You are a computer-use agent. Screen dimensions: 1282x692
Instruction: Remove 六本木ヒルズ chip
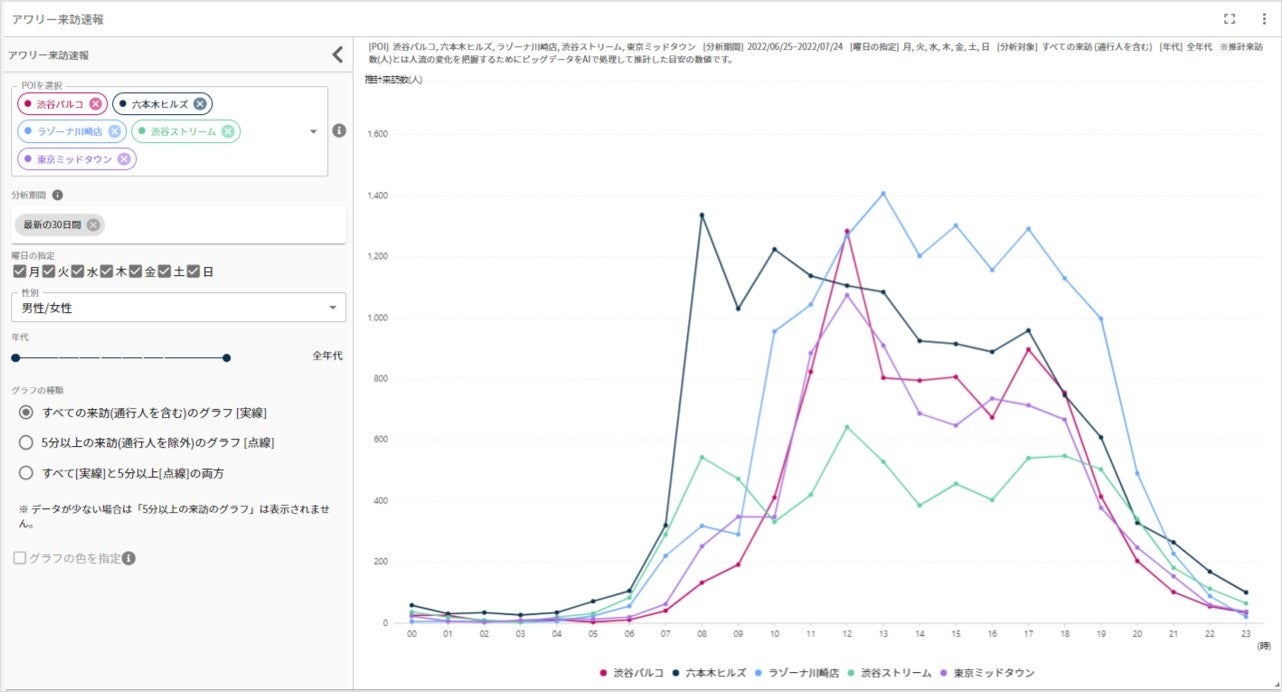coord(200,104)
